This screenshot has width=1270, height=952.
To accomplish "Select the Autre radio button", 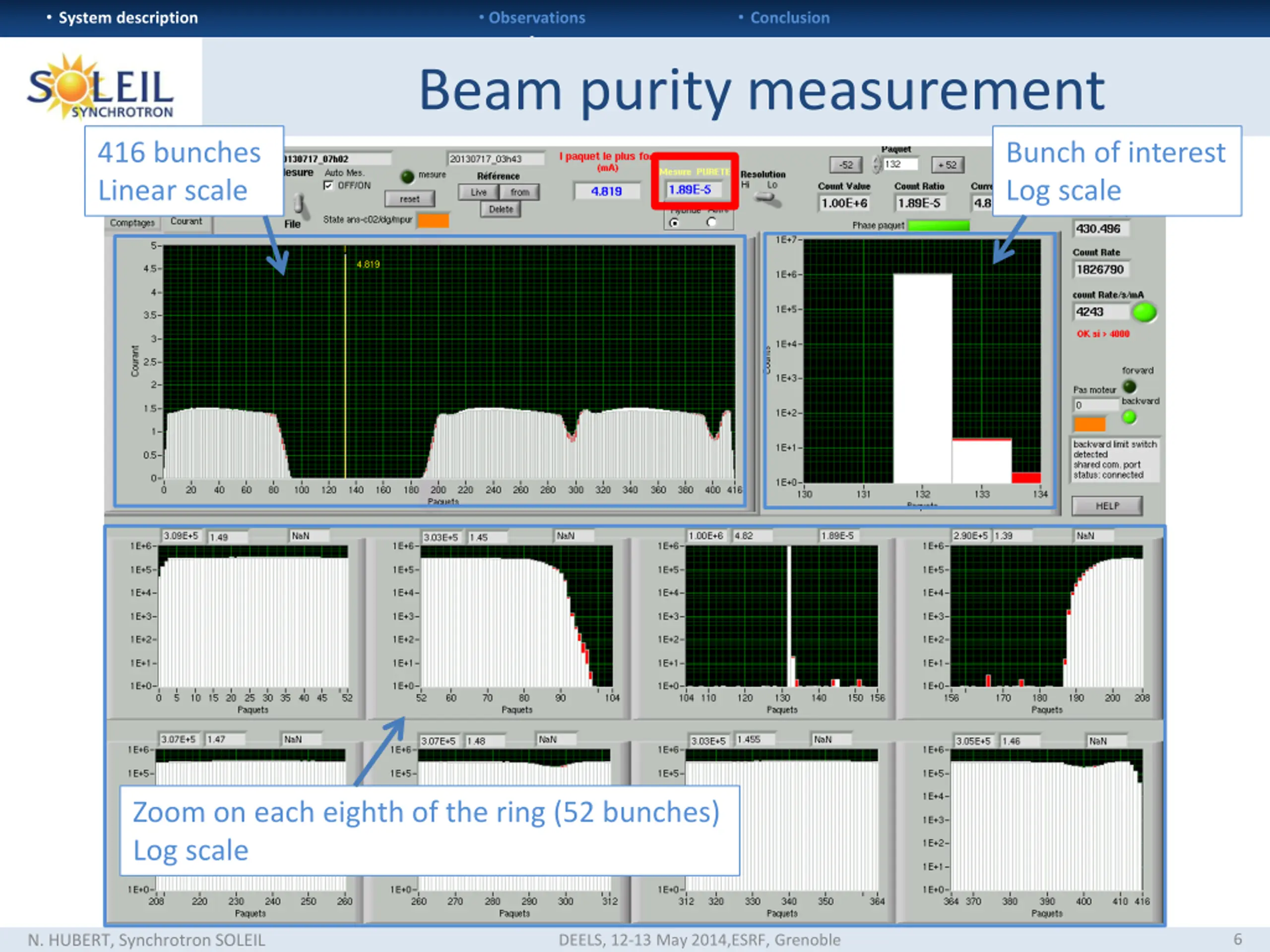I will pos(711,222).
